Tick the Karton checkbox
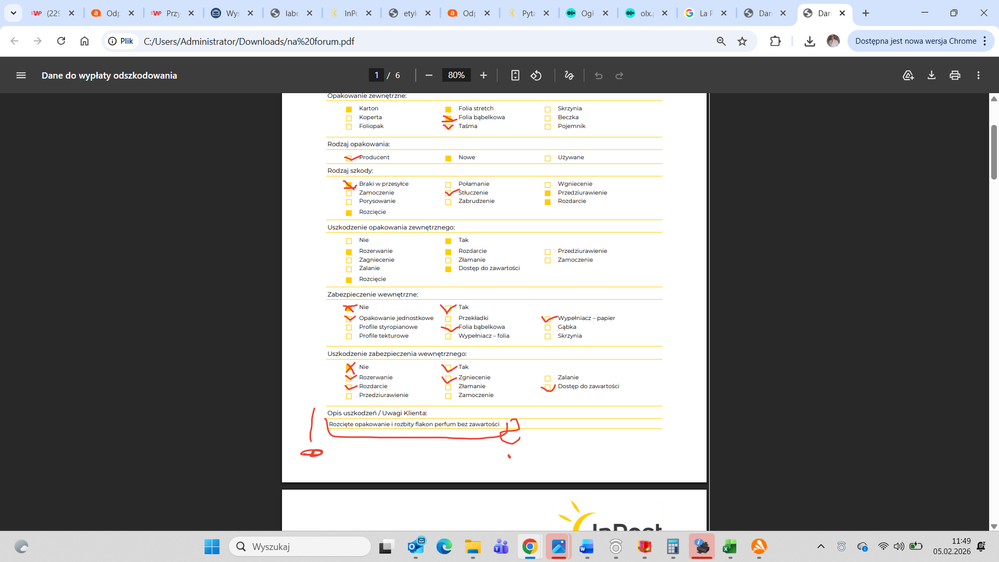 pyautogui.click(x=349, y=109)
